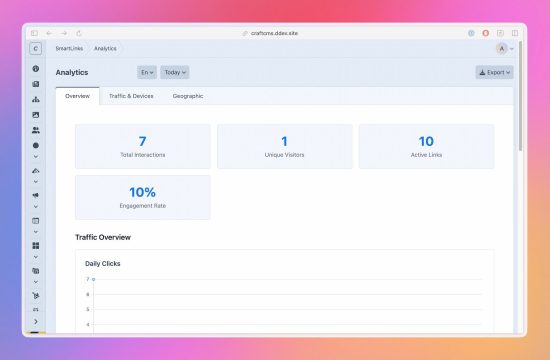Go forward with browser forward arrow
Viewport: 550px width, 360px height.
[64, 33]
